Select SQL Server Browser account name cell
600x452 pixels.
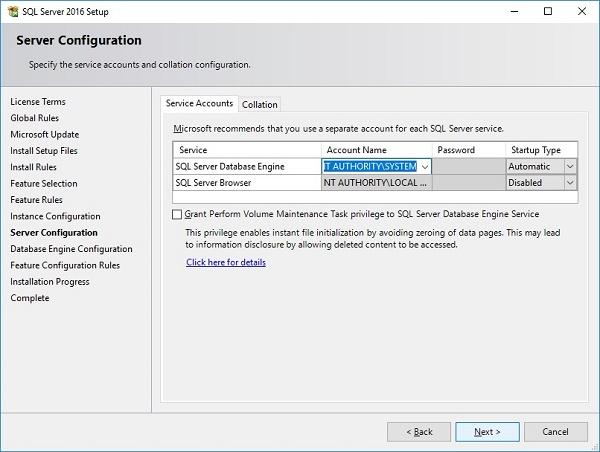(376, 183)
